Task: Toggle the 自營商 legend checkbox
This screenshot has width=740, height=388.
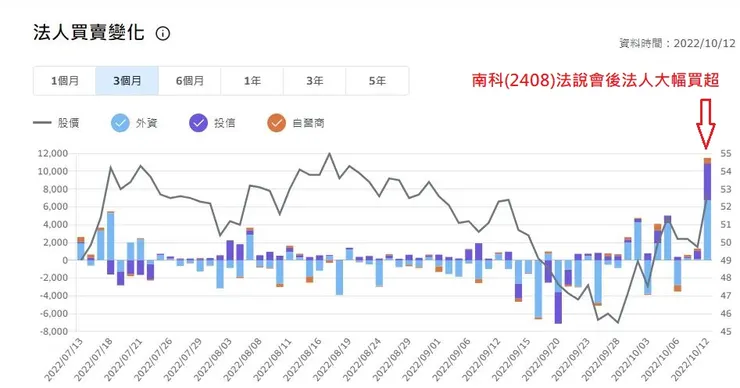Action: 277,123
